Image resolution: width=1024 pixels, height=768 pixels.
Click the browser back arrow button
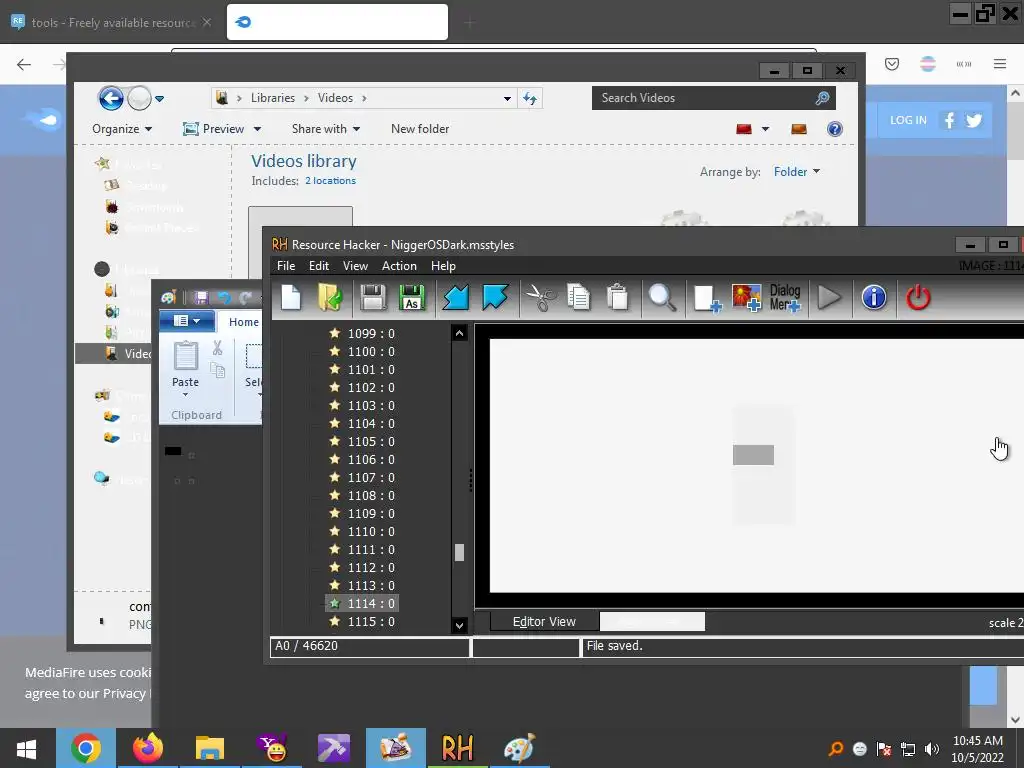[24, 64]
